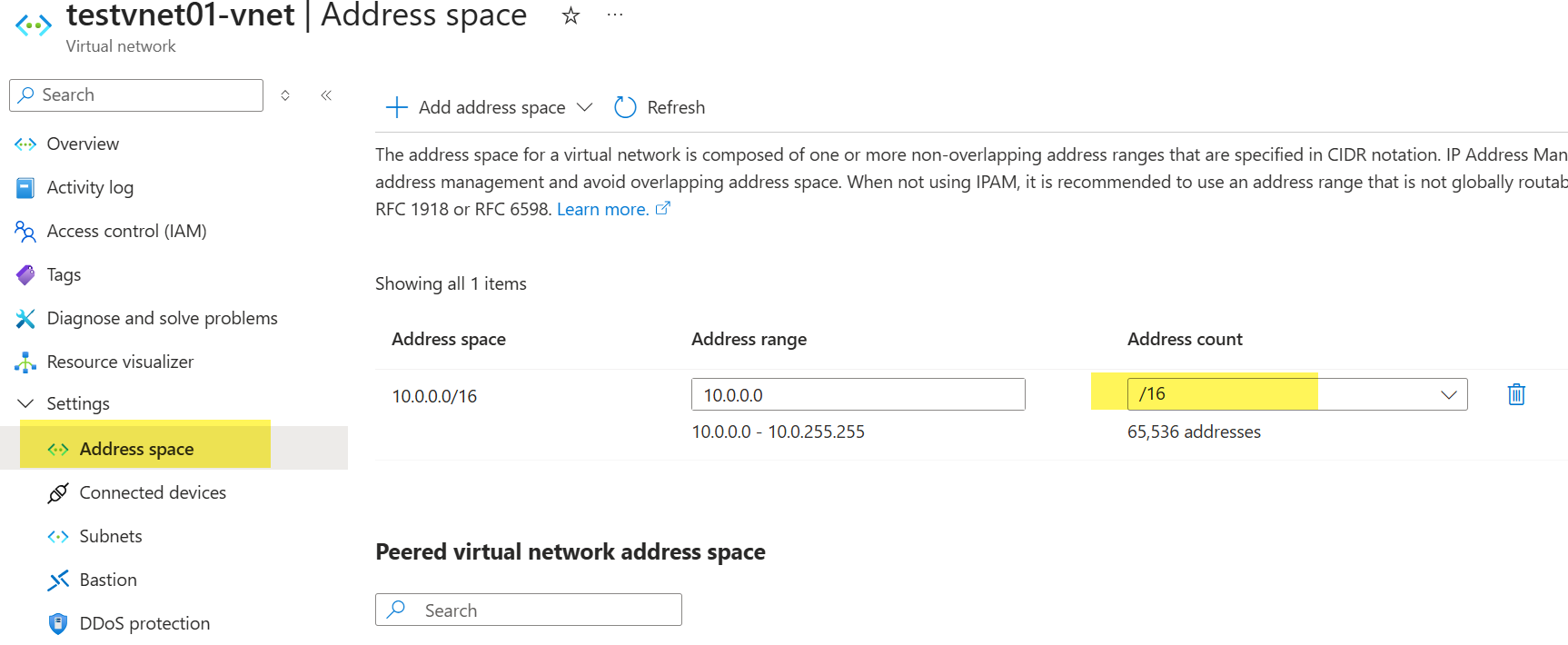The image size is (1568, 645).
Task: Click the Subnets icon
Action: (58, 536)
